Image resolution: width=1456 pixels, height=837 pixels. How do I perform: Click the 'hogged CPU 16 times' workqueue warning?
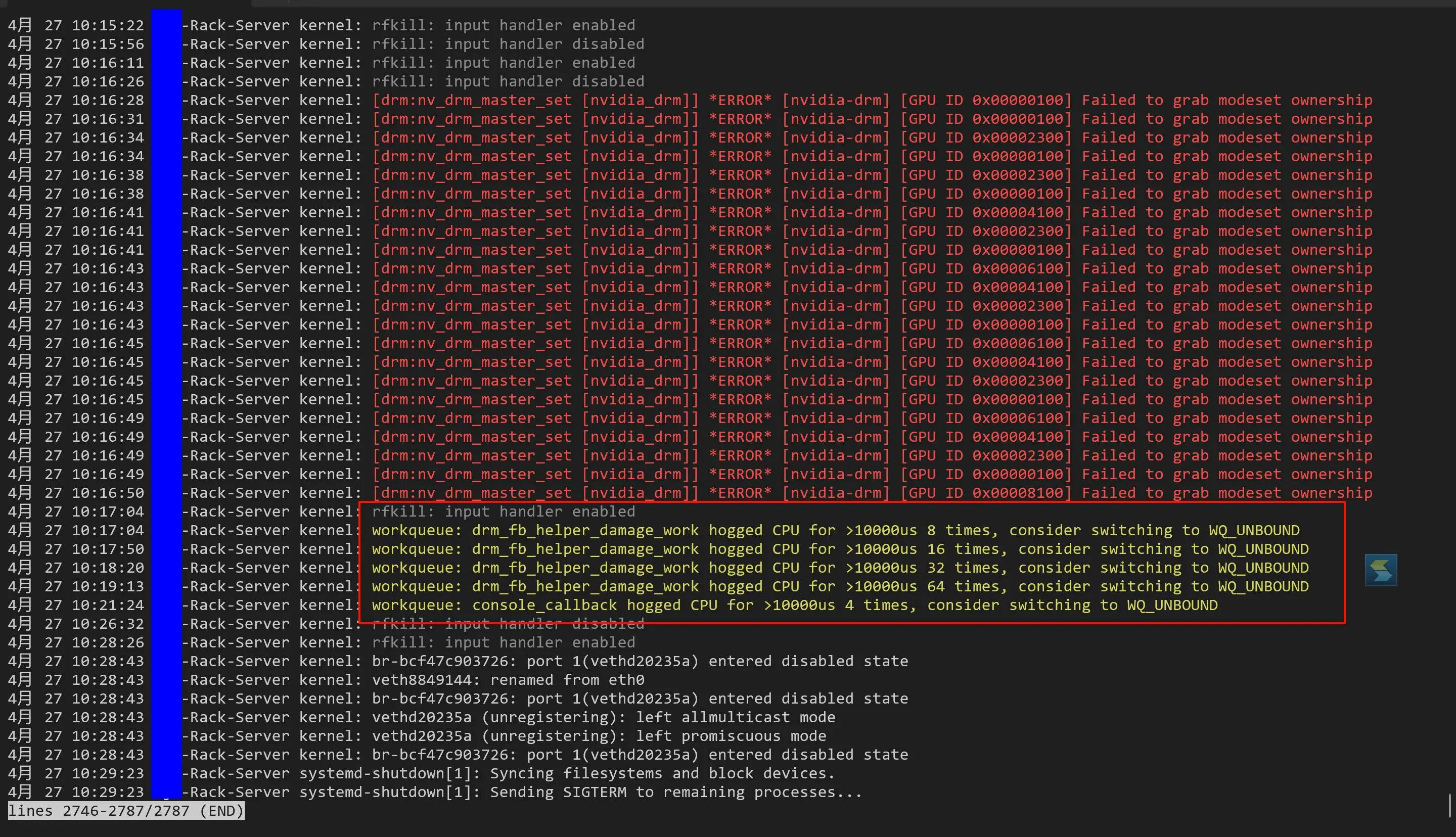840,549
